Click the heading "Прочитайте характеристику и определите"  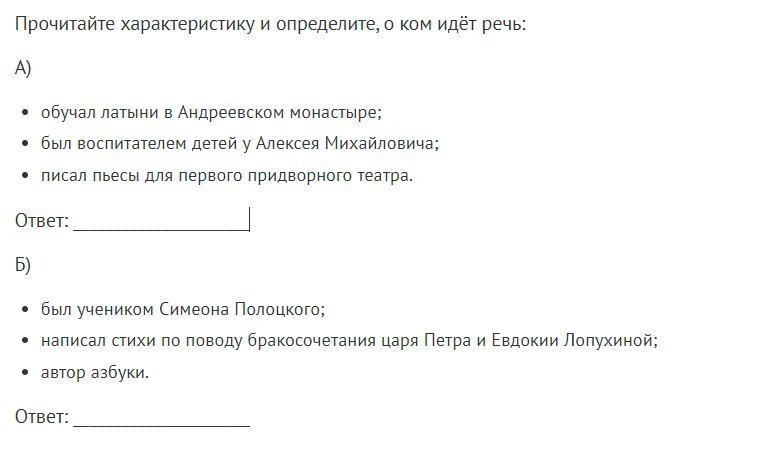(x=196, y=24)
